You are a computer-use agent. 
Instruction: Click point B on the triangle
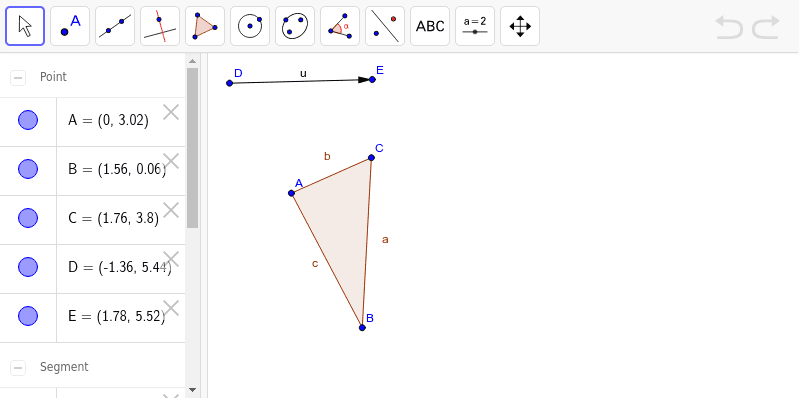362,328
